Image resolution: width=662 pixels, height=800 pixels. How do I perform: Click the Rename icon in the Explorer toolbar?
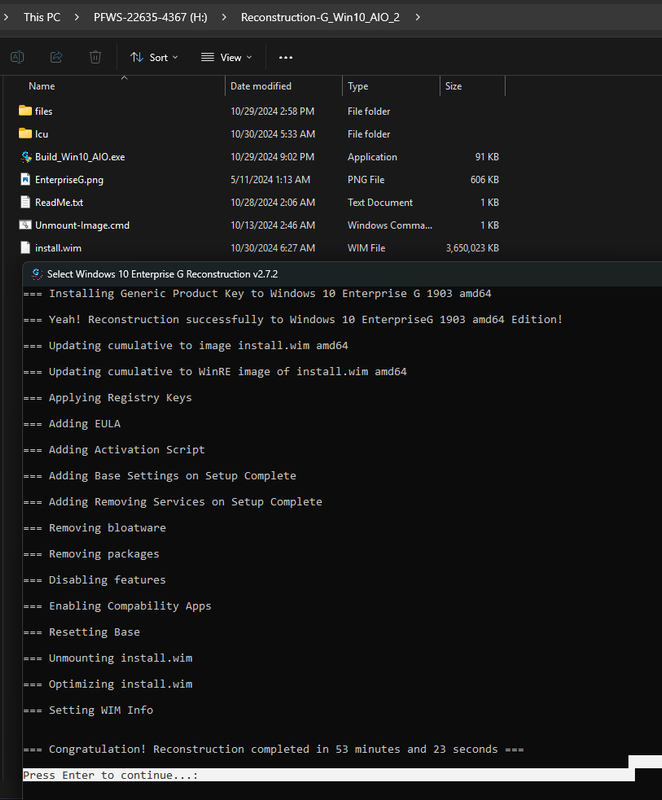pyautogui.click(x=17, y=57)
